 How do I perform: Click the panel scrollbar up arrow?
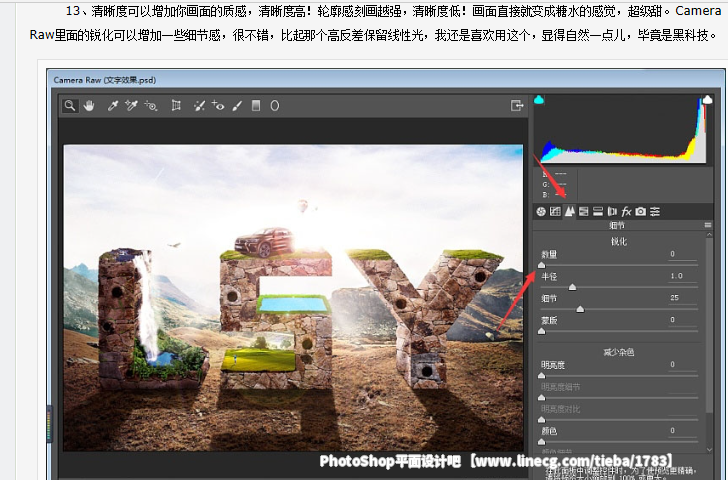(709, 235)
